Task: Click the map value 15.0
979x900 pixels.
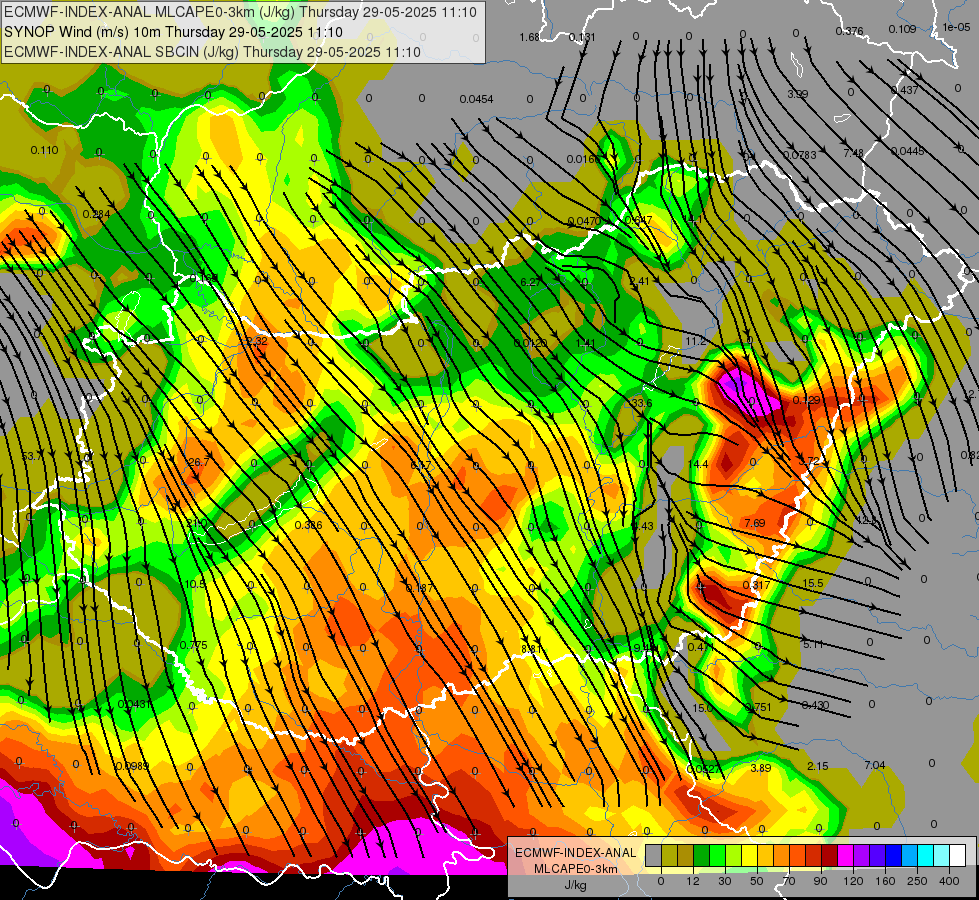Action: click(x=702, y=708)
